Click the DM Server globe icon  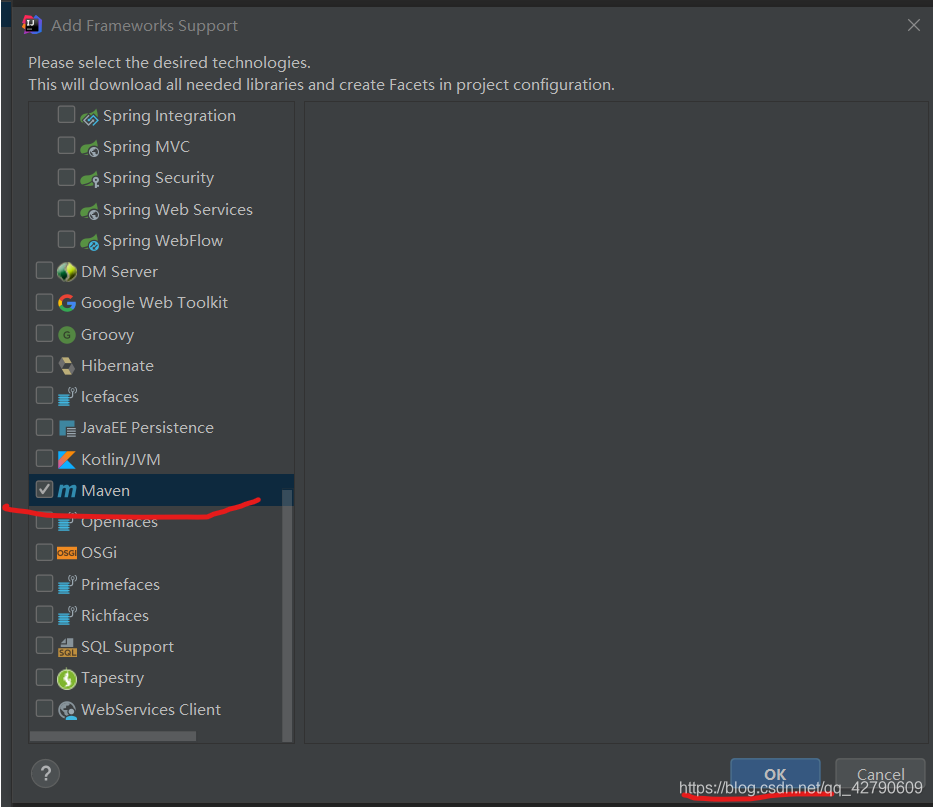pos(67,272)
